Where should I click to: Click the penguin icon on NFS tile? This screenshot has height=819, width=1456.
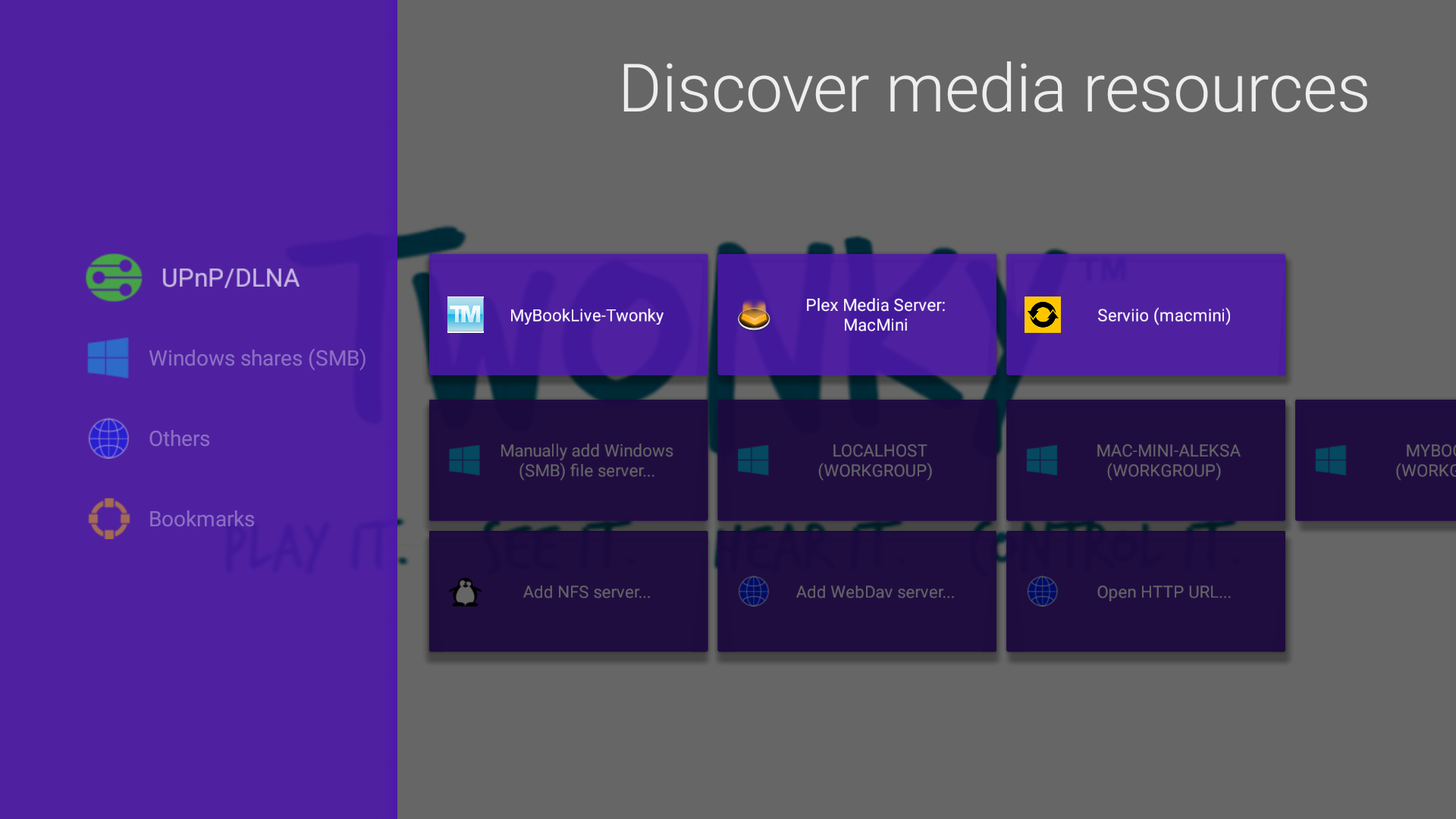465,591
